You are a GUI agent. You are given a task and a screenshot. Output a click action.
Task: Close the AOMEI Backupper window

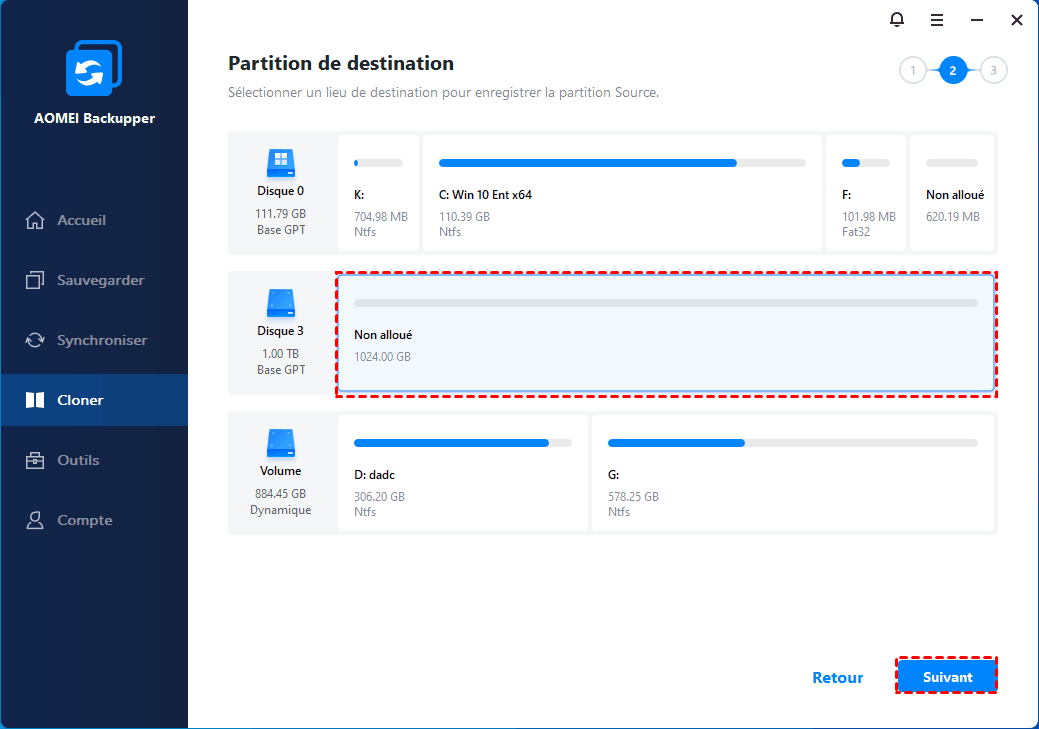coord(1016,21)
